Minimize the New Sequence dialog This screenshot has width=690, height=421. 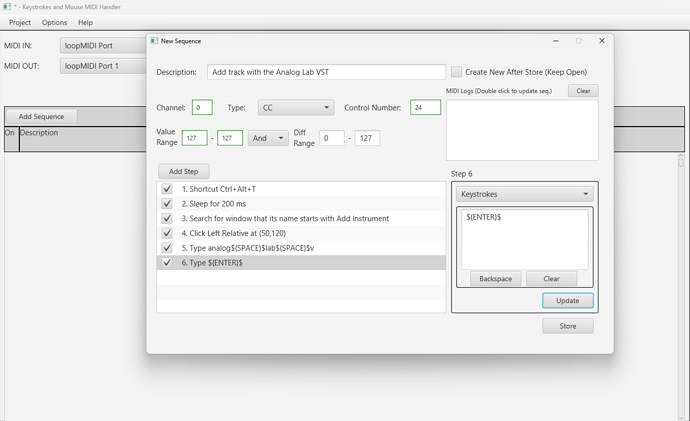556,41
